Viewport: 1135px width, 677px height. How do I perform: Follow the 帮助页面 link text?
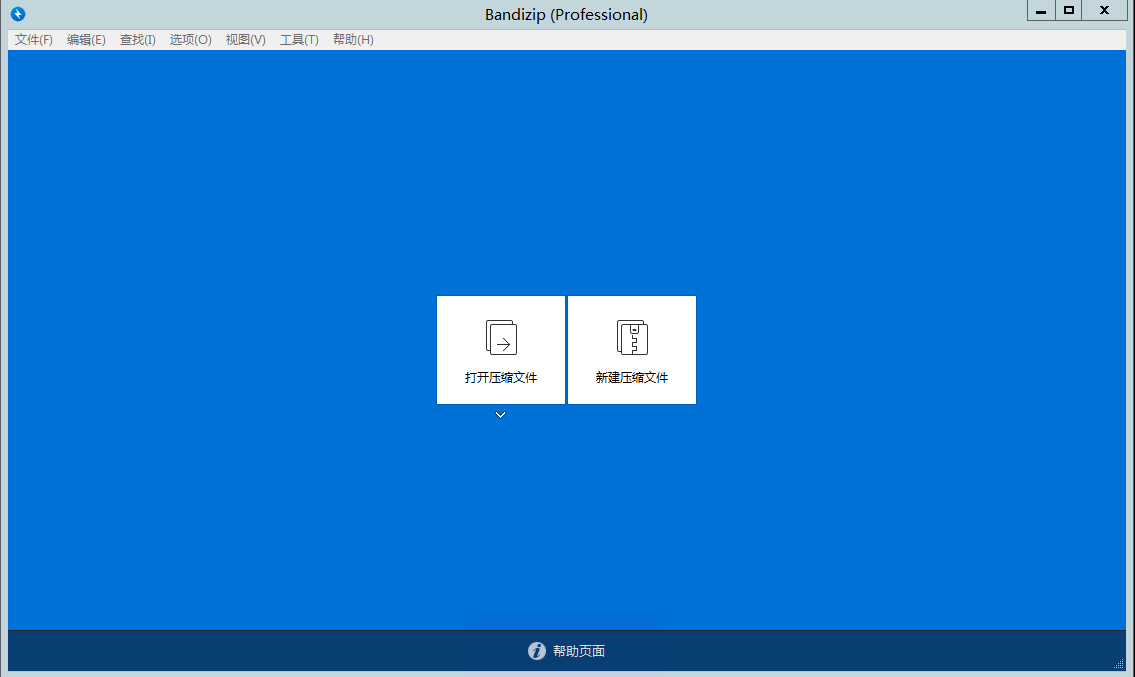click(579, 651)
